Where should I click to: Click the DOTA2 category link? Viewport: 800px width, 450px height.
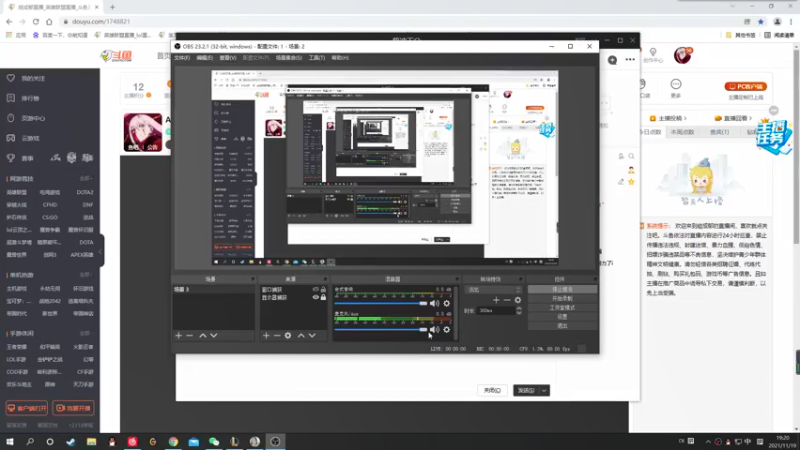tap(85, 192)
